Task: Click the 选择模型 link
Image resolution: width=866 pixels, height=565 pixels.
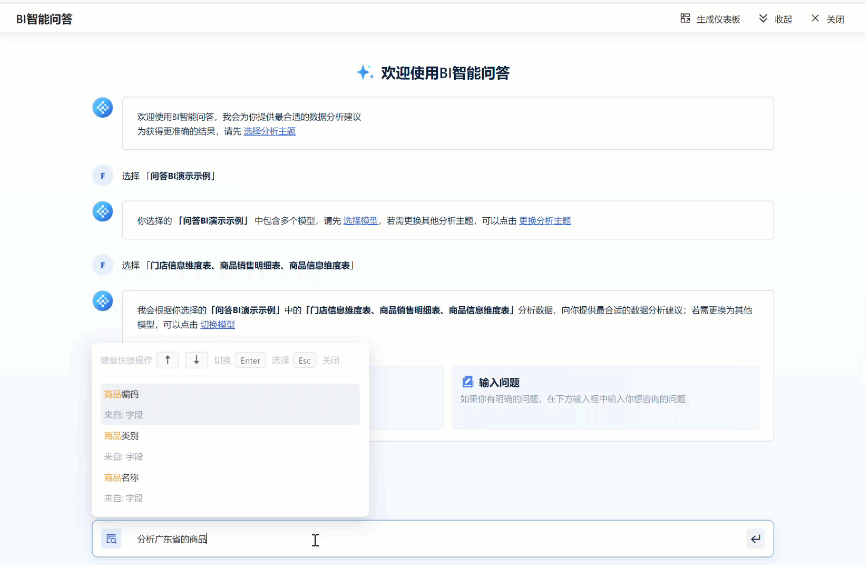Action: click(360, 220)
